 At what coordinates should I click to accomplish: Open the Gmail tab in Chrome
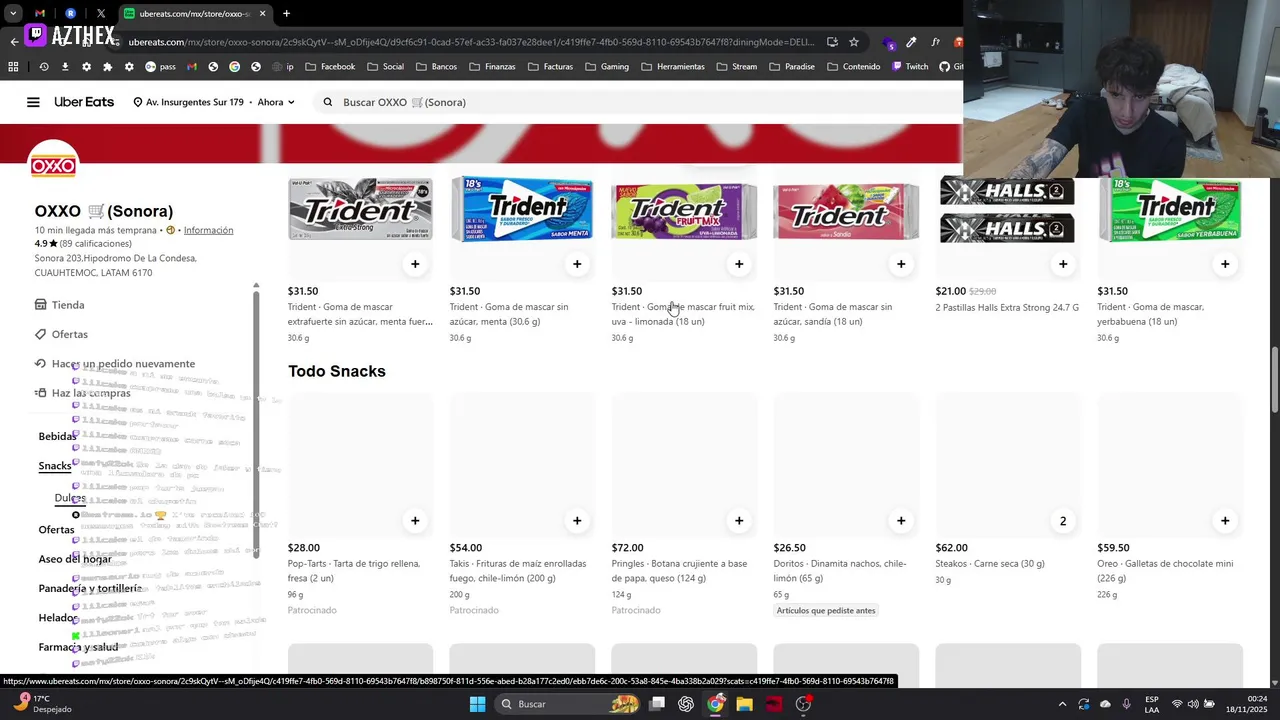click(x=40, y=14)
